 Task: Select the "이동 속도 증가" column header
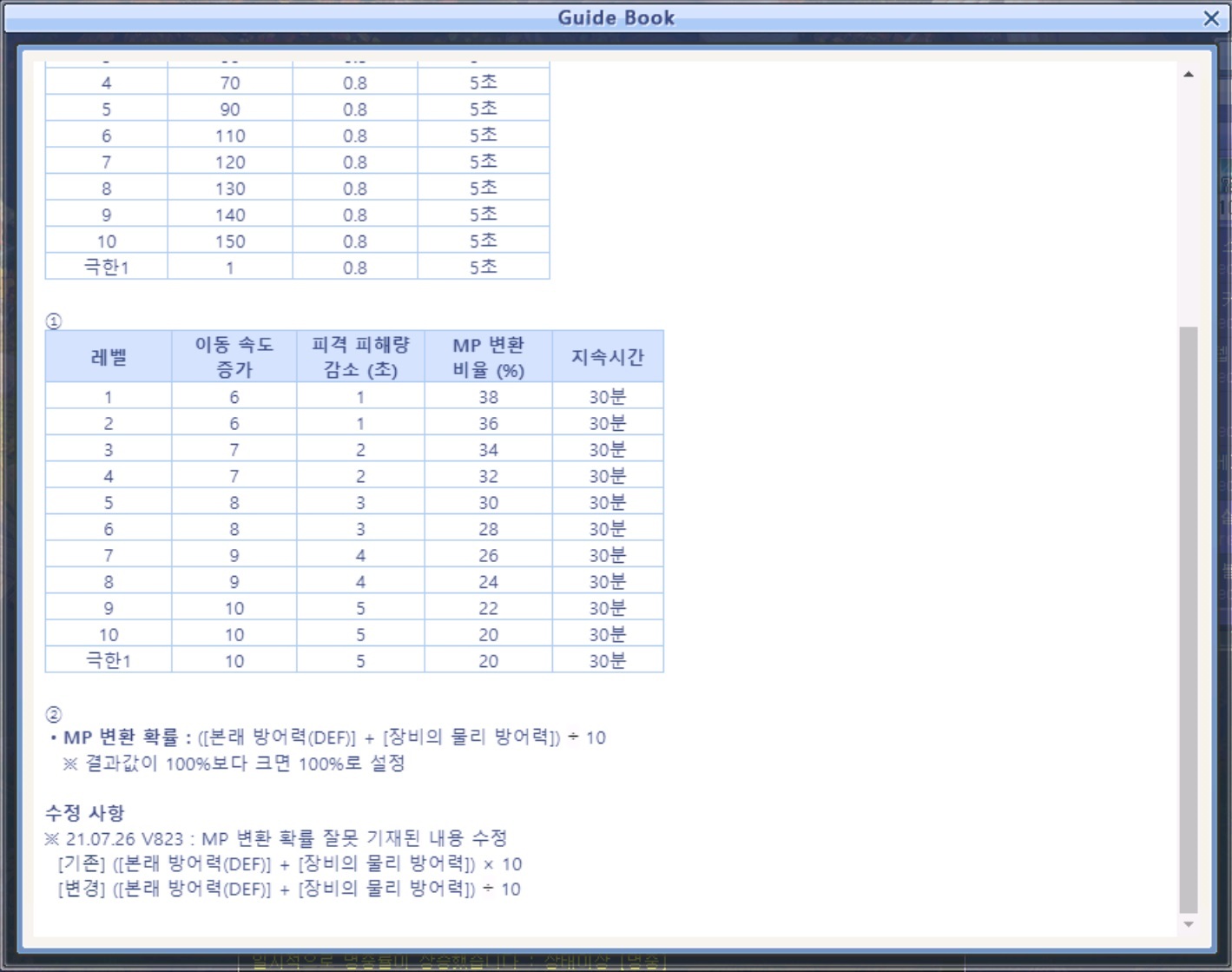coord(234,357)
